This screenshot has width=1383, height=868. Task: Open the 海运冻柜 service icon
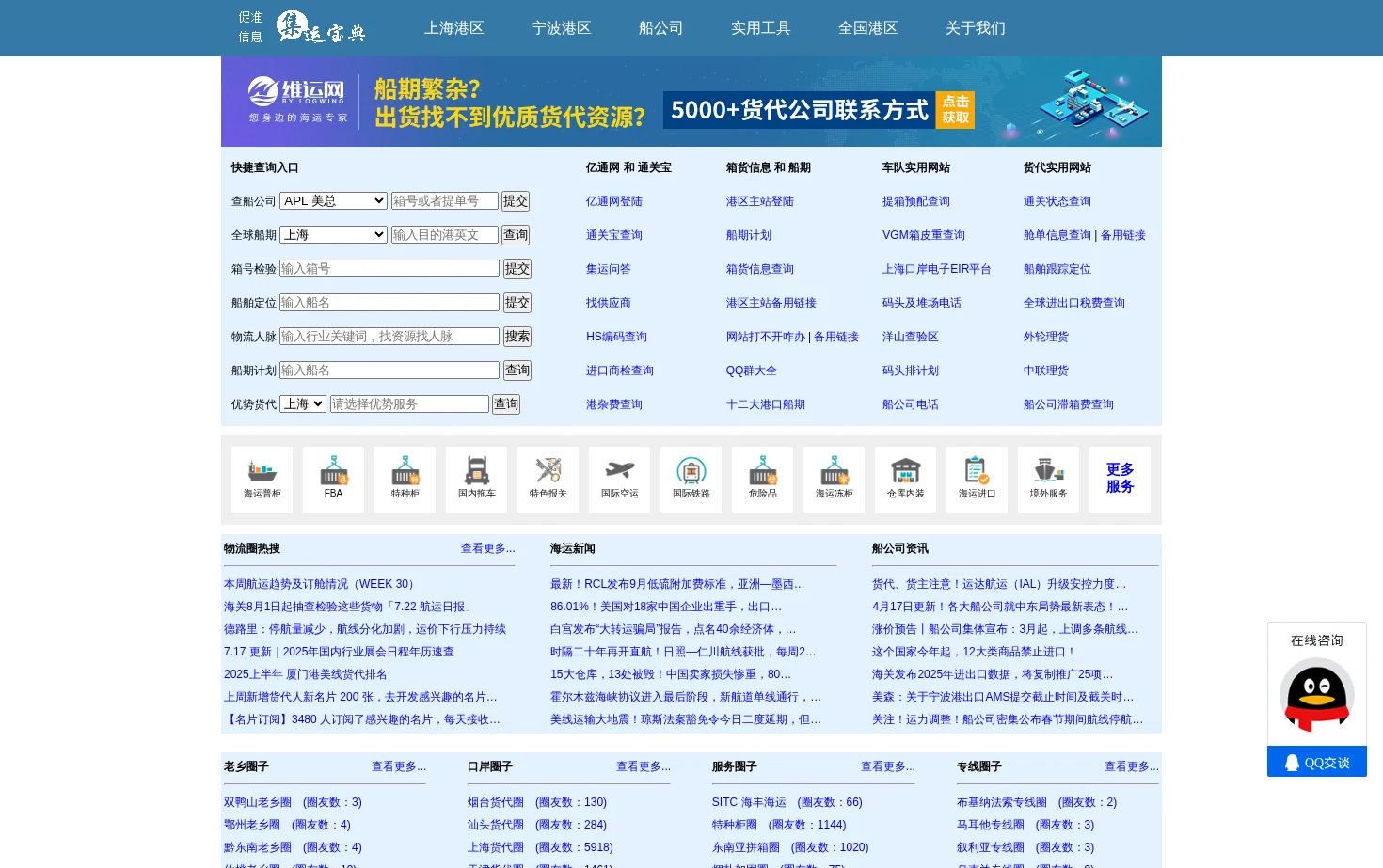point(834,480)
